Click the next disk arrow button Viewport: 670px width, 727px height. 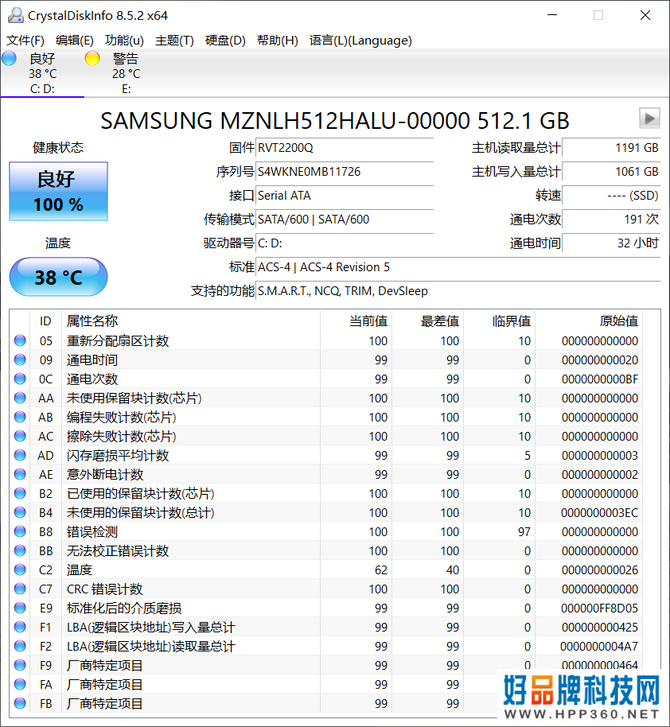(x=649, y=118)
